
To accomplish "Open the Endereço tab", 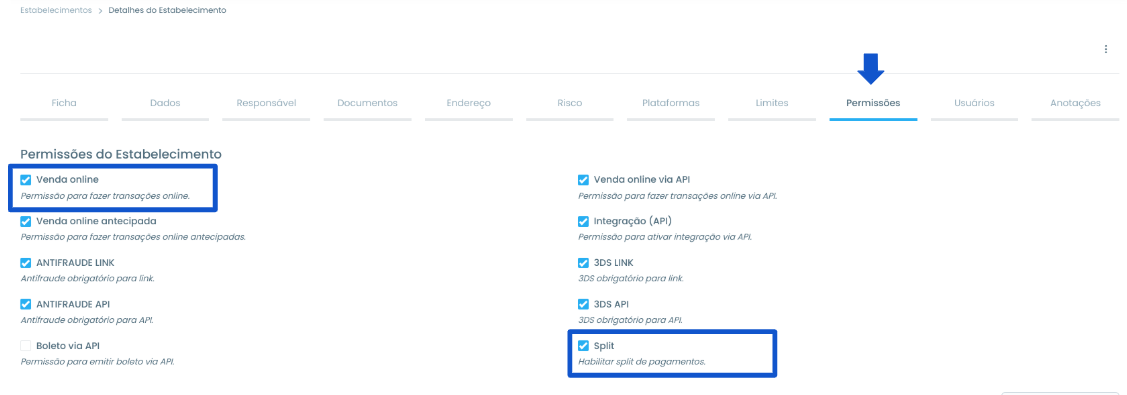I will [469, 103].
